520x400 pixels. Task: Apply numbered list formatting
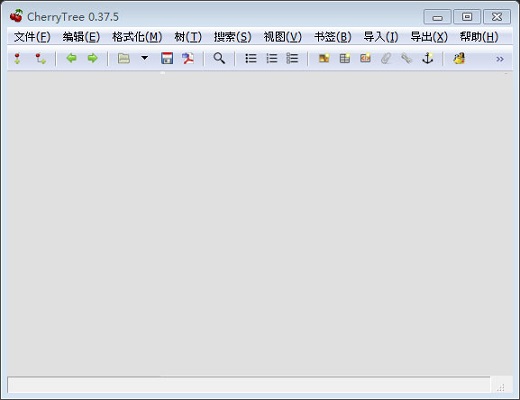272,58
